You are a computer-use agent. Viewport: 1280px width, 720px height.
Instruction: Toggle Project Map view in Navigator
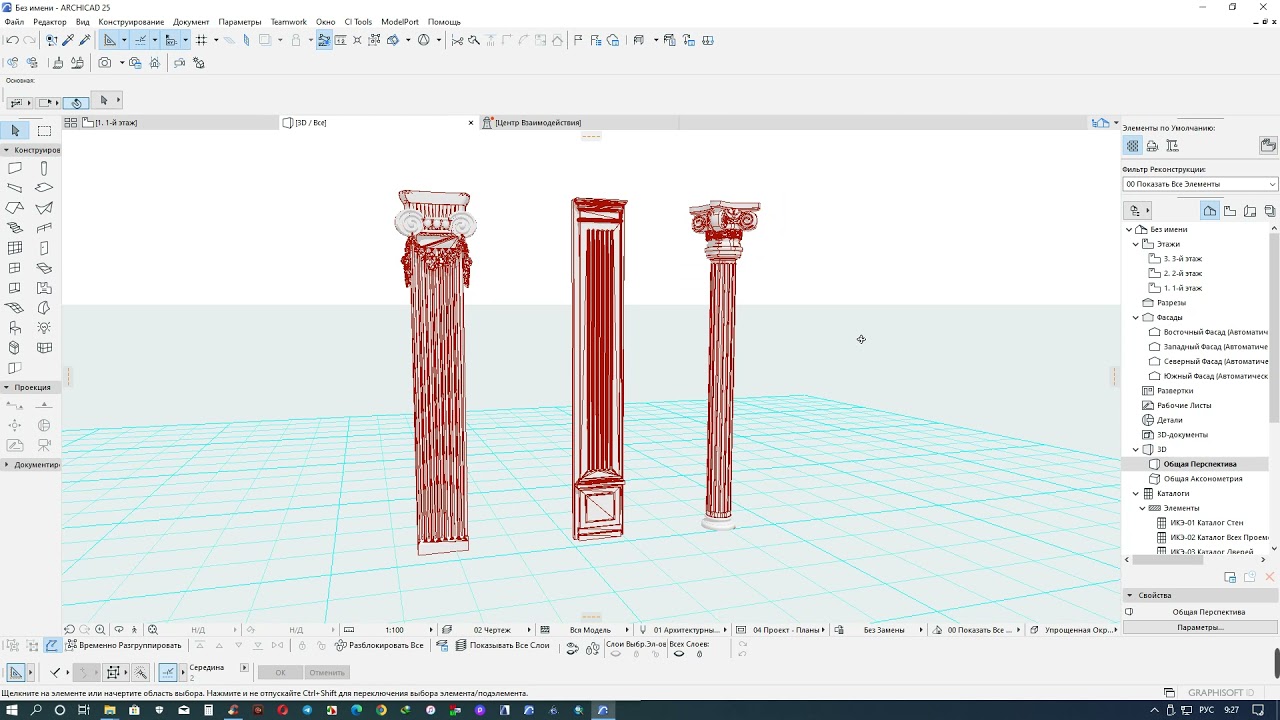click(1210, 211)
